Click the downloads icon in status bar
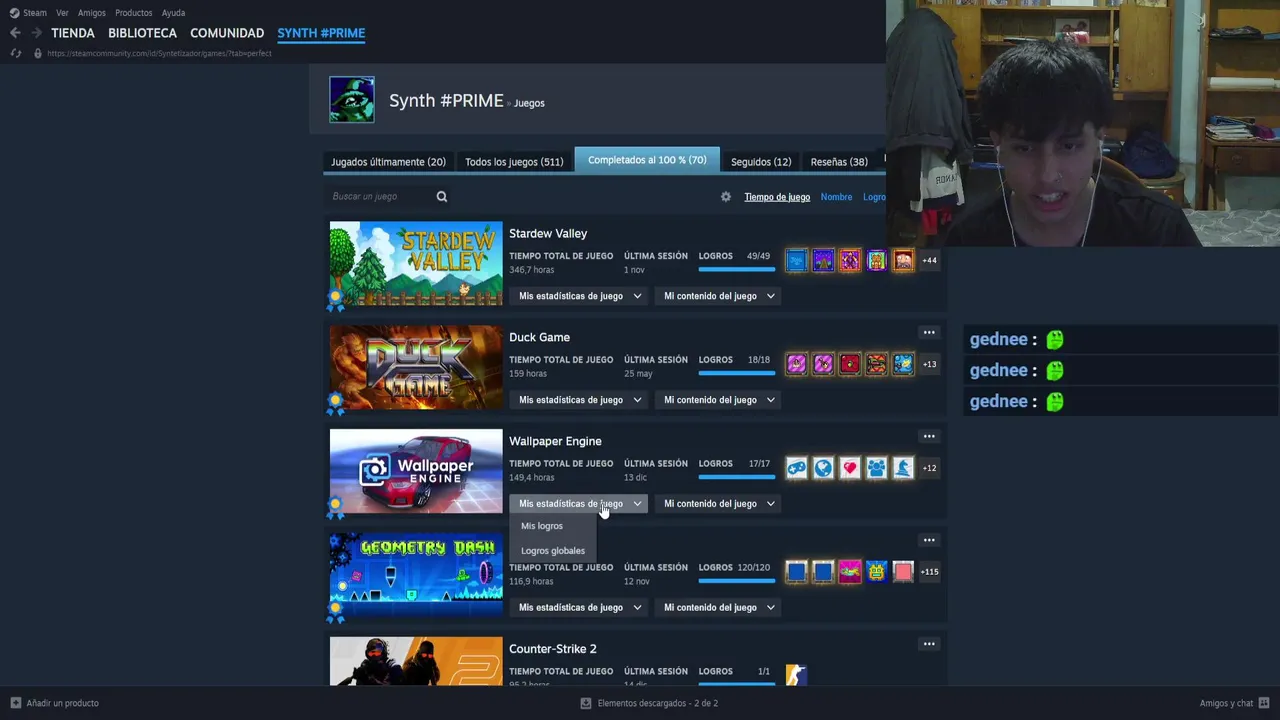 coord(586,703)
